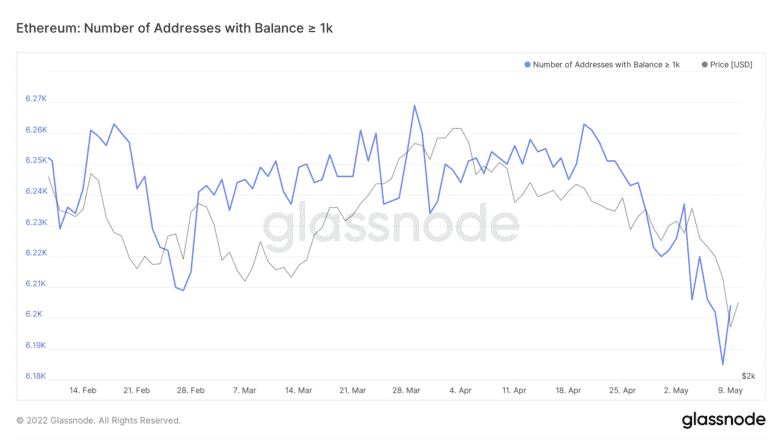The image size is (782, 440).
Task: Click the 6.18K y-axis label
Action: [36, 376]
